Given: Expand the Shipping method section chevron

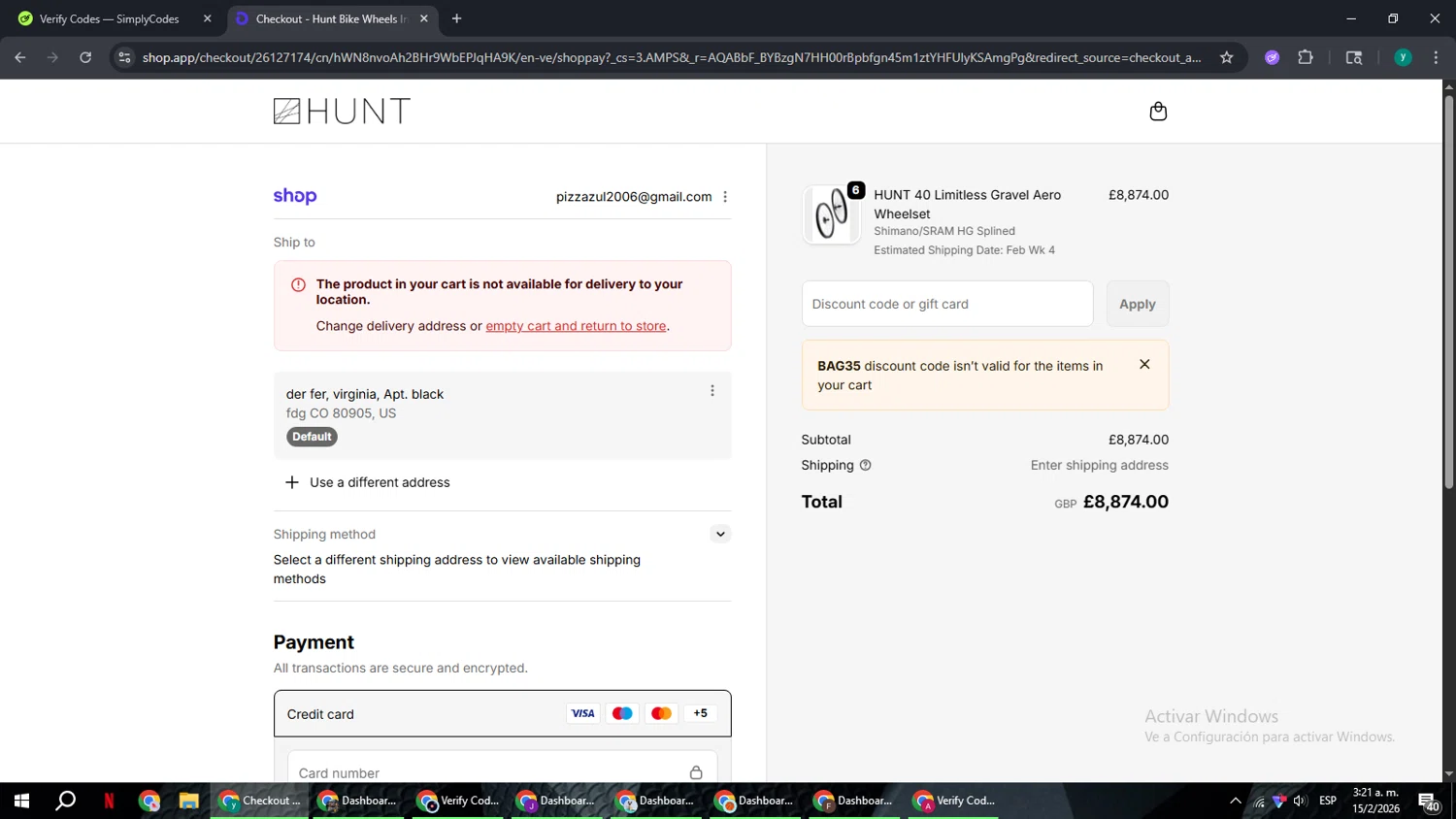Looking at the screenshot, I should [x=720, y=534].
